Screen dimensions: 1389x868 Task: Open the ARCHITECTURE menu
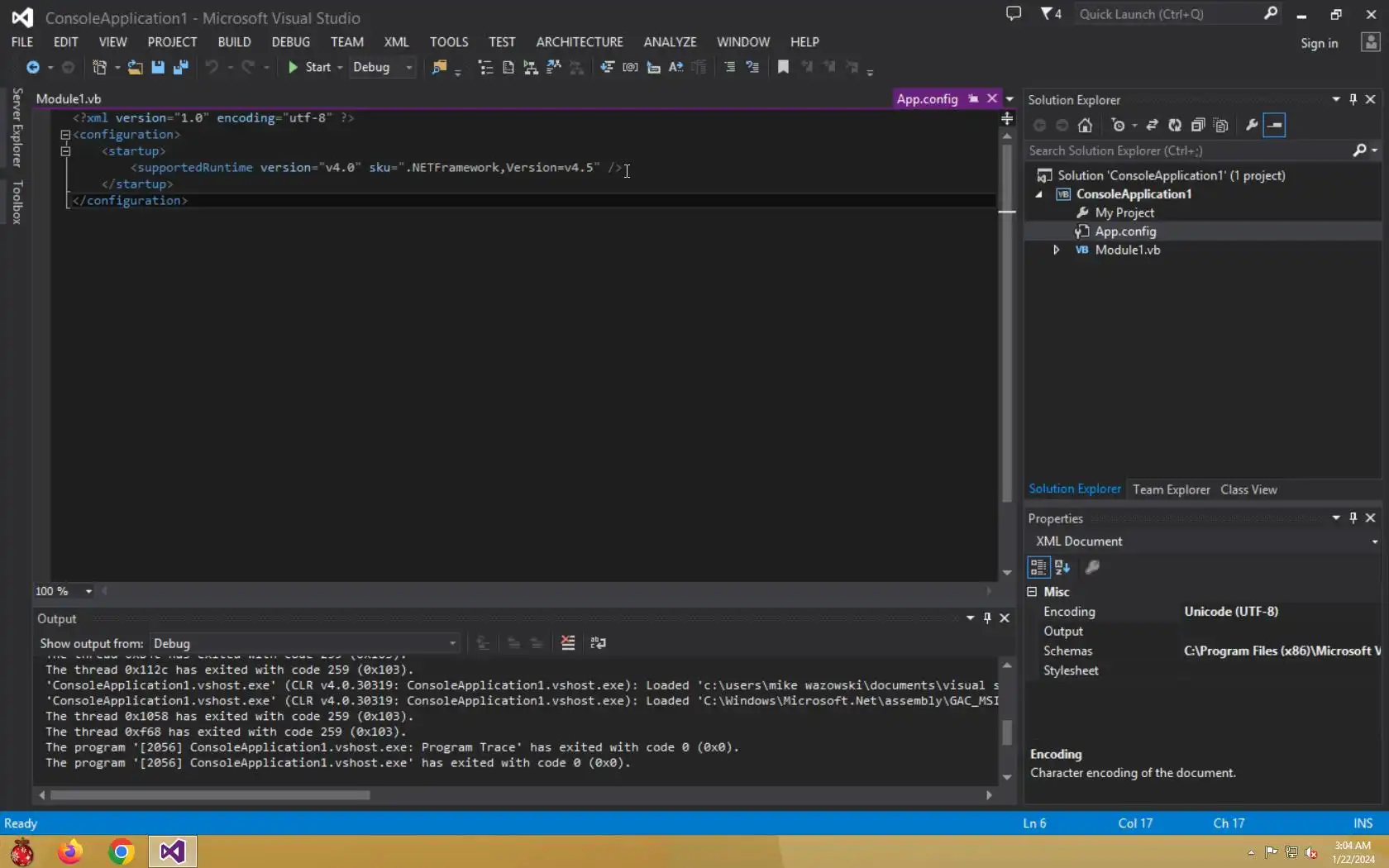click(580, 42)
